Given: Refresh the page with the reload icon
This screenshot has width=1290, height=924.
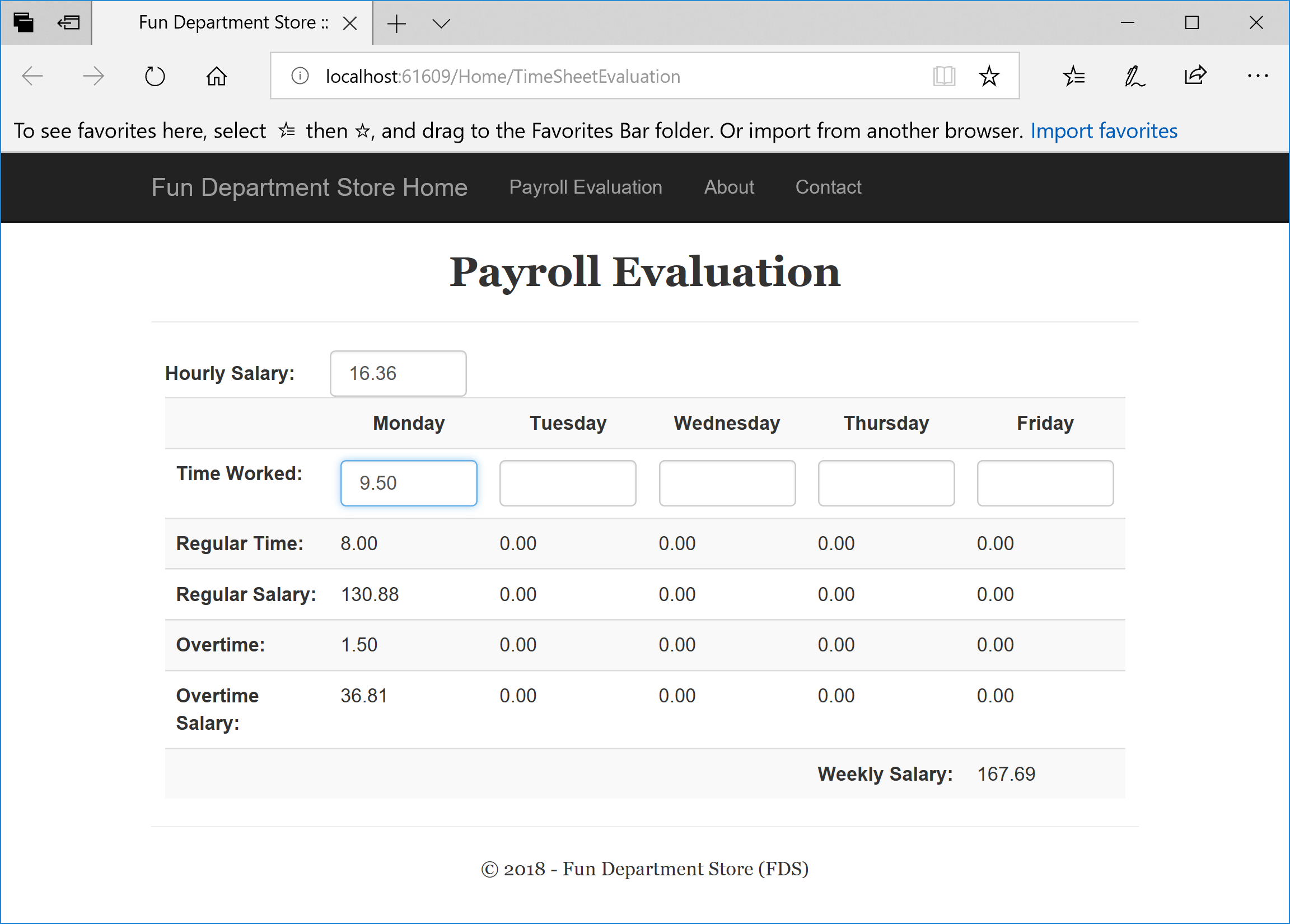Looking at the screenshot, I should pos(155,76).
